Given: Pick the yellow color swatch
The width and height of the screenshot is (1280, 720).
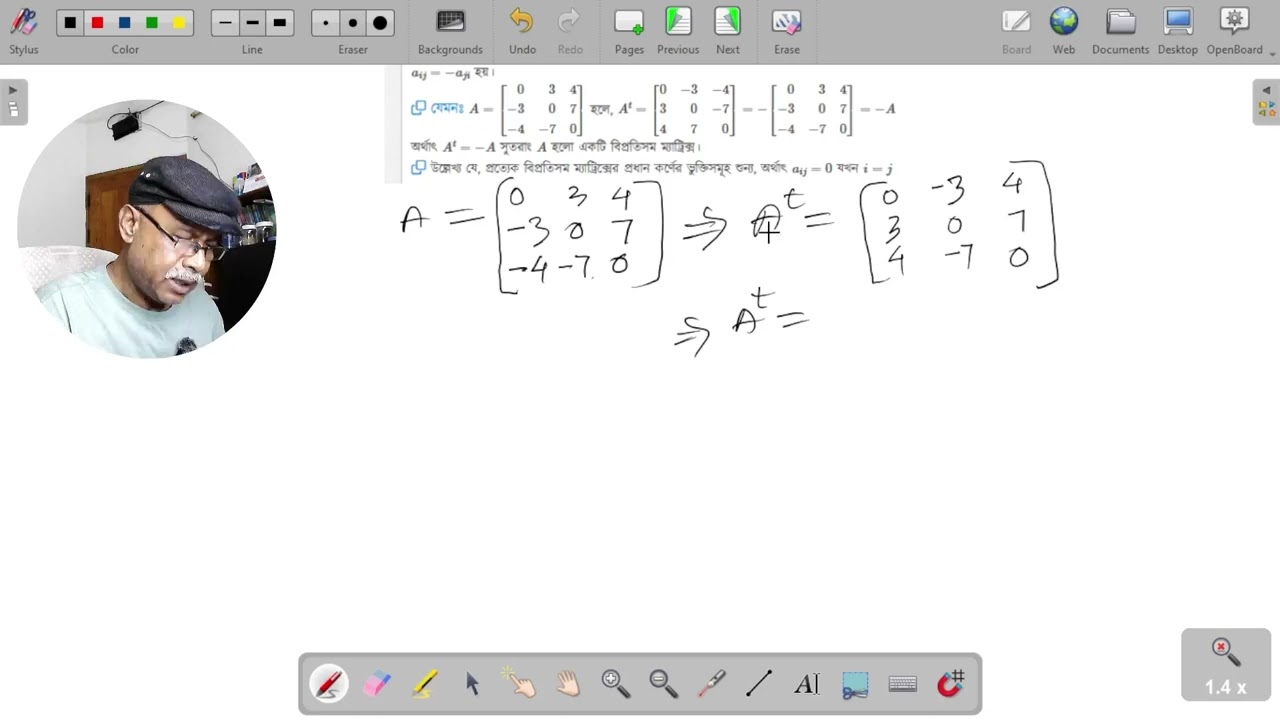Looking at the screenshot, I should [x=178, y=23].
